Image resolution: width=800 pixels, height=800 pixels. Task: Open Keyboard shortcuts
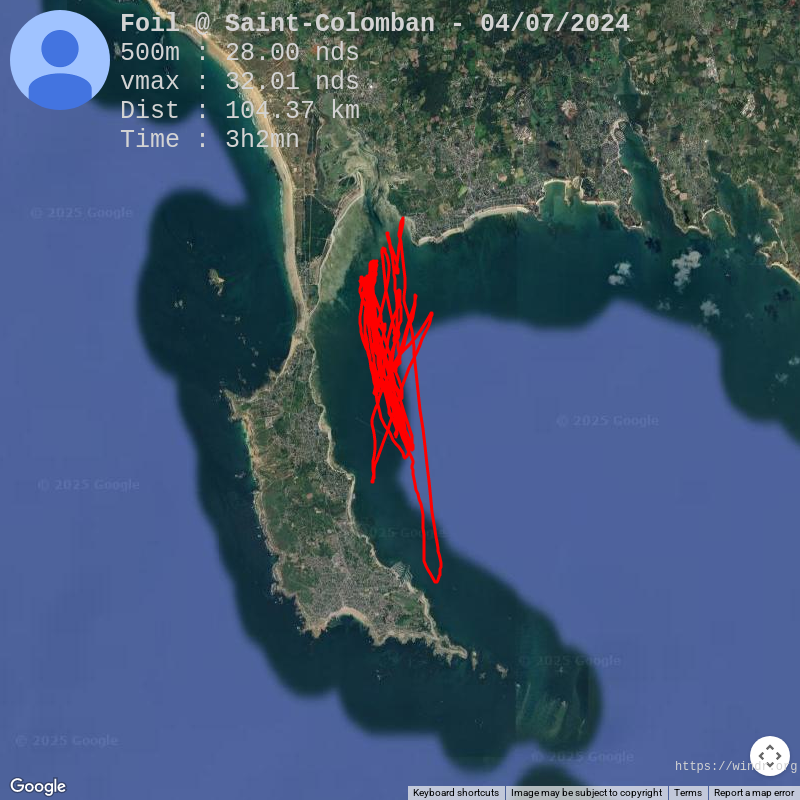pos(456,792)
